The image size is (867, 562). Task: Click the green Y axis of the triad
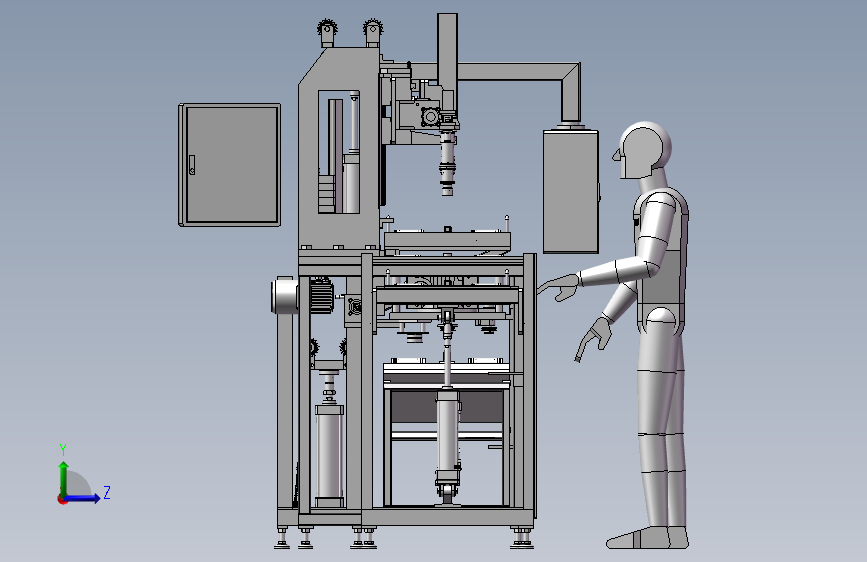click(64, 479)
